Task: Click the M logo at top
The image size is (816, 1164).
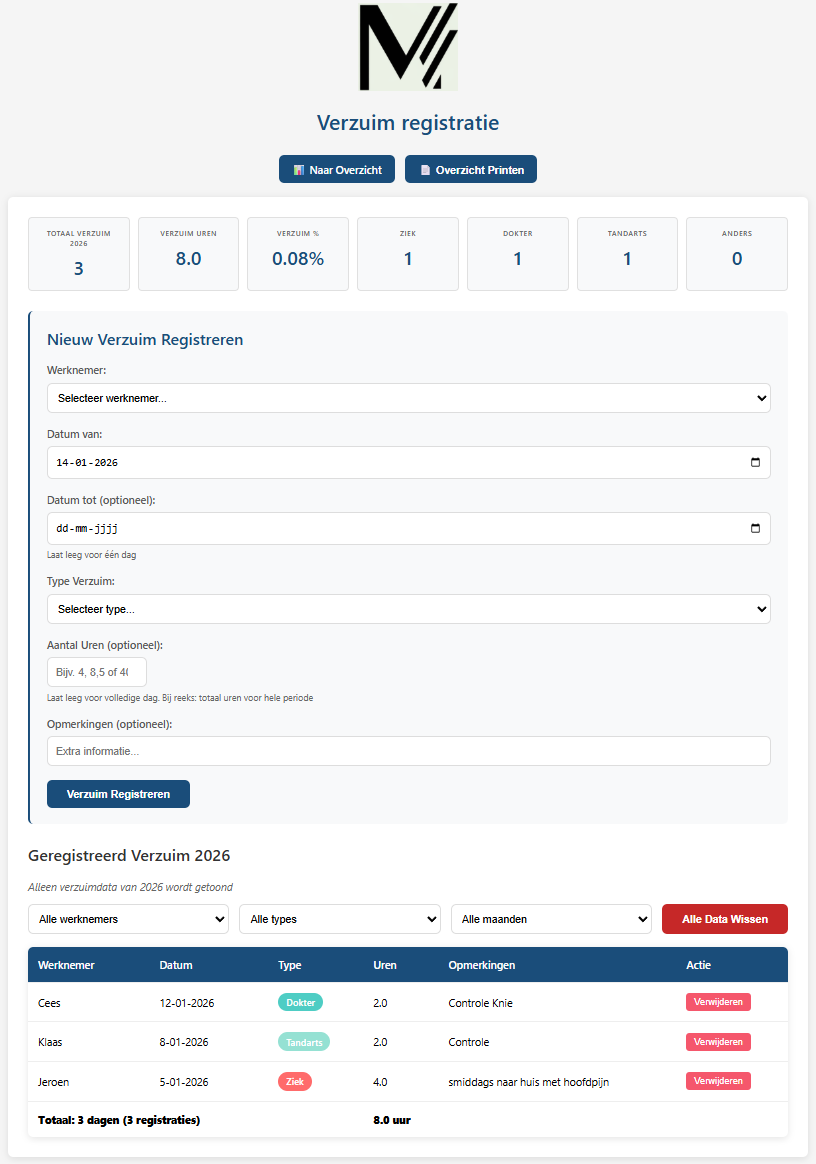Action: pyautogui.click(x=408, y=47)
